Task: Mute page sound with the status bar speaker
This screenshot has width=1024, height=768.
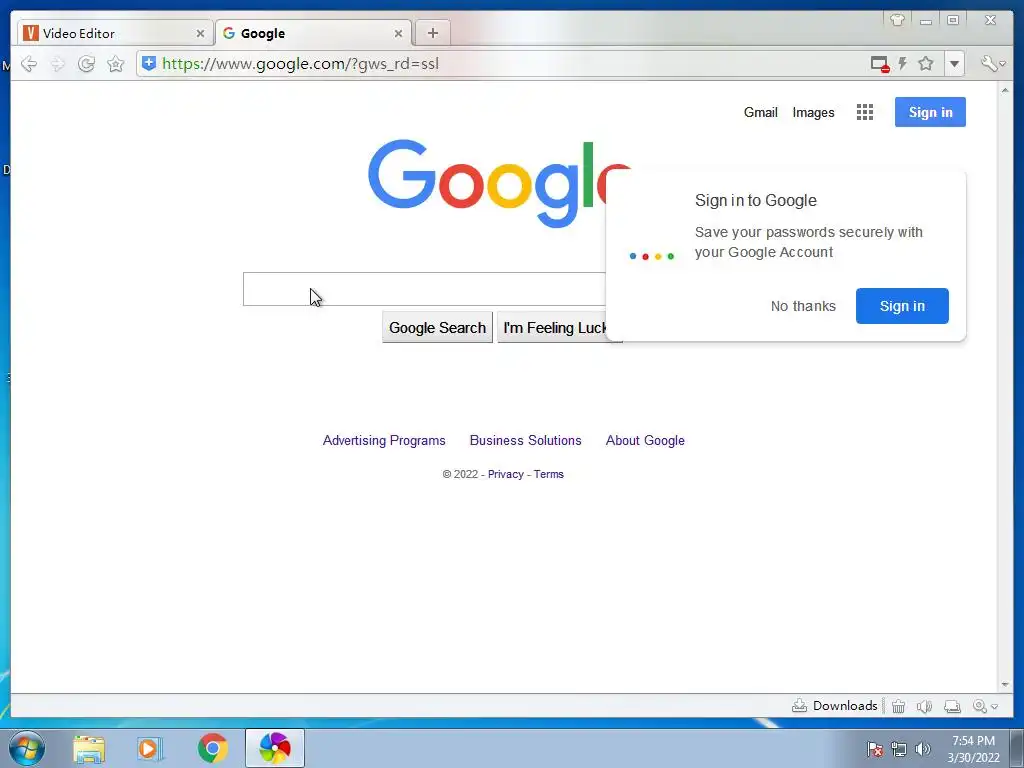Action: pyautogui.click(x=923, y=706)
